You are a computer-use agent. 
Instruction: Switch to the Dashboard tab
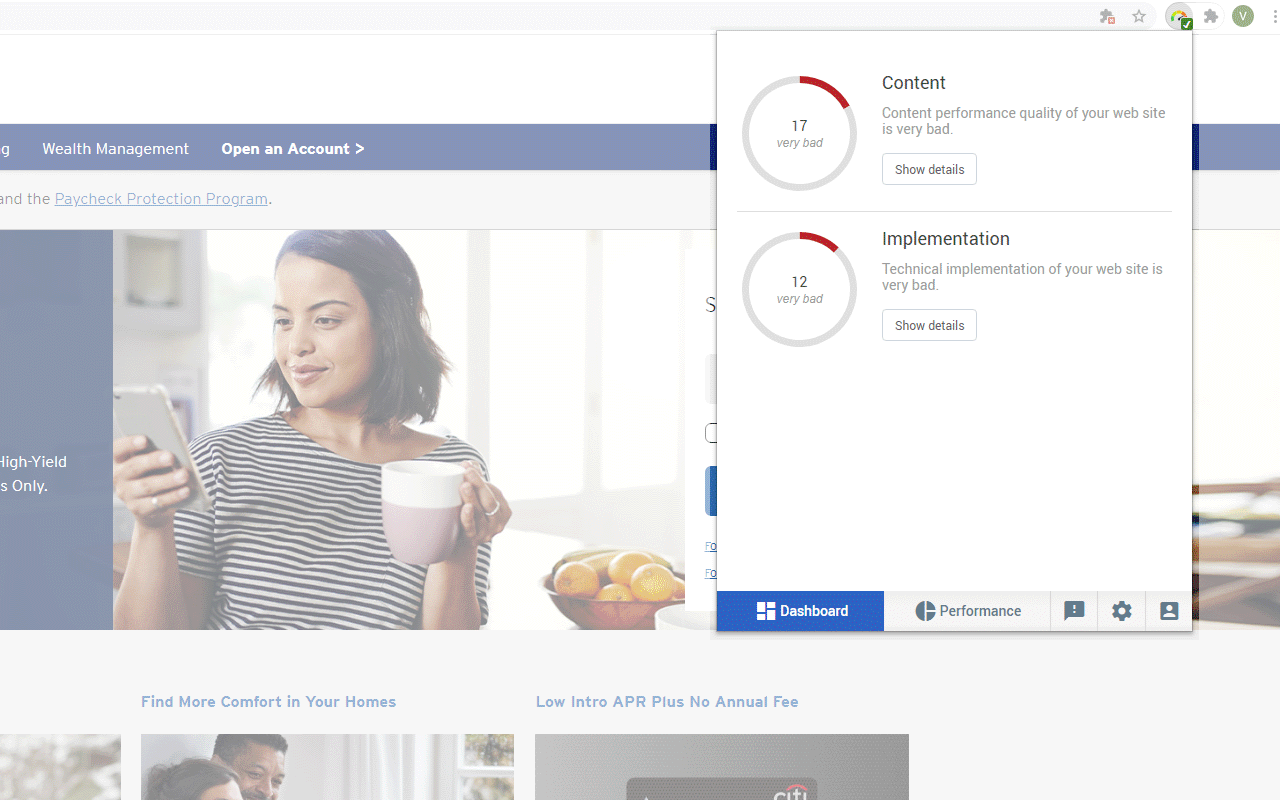[800, 610]
